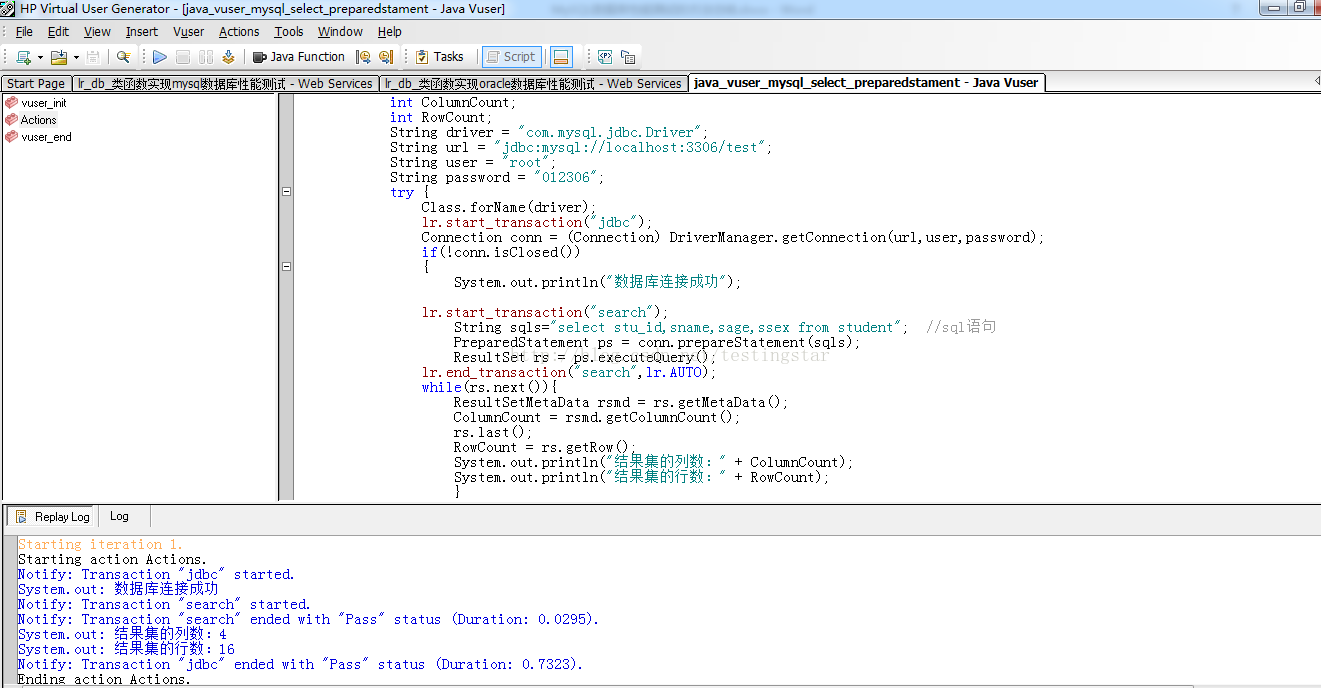
Task: Click the line lr.start_transaction("search")
Action: pos(545,312)
